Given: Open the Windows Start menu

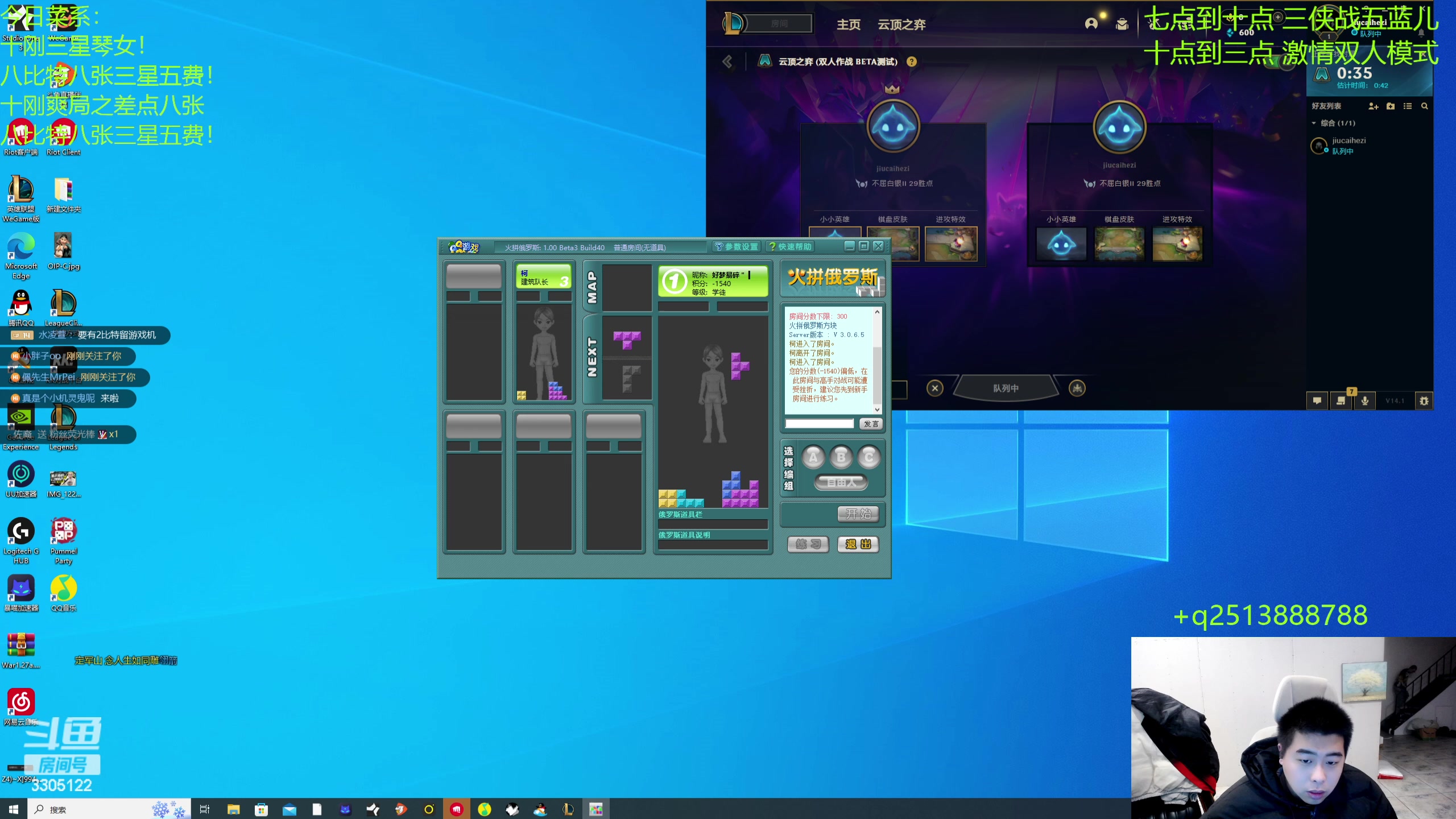Looking at the screenshot, I should coord(14,809).
